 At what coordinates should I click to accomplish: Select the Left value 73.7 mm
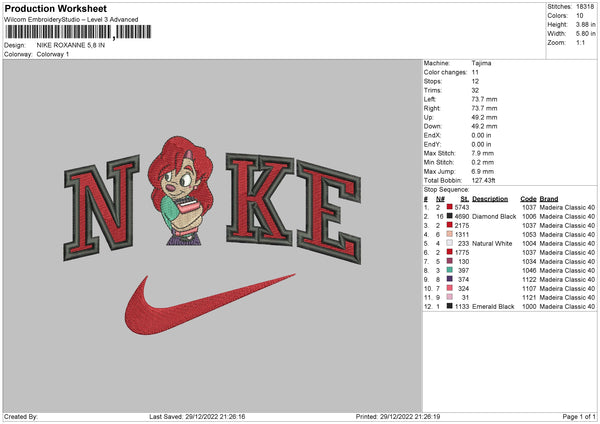pos(484,99)
